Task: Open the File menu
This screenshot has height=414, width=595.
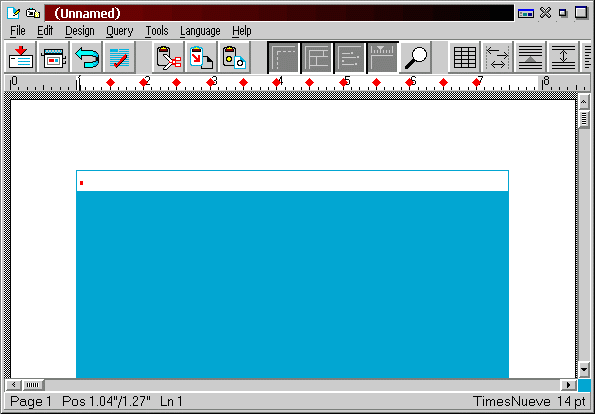Action: [x=18, y=31]
